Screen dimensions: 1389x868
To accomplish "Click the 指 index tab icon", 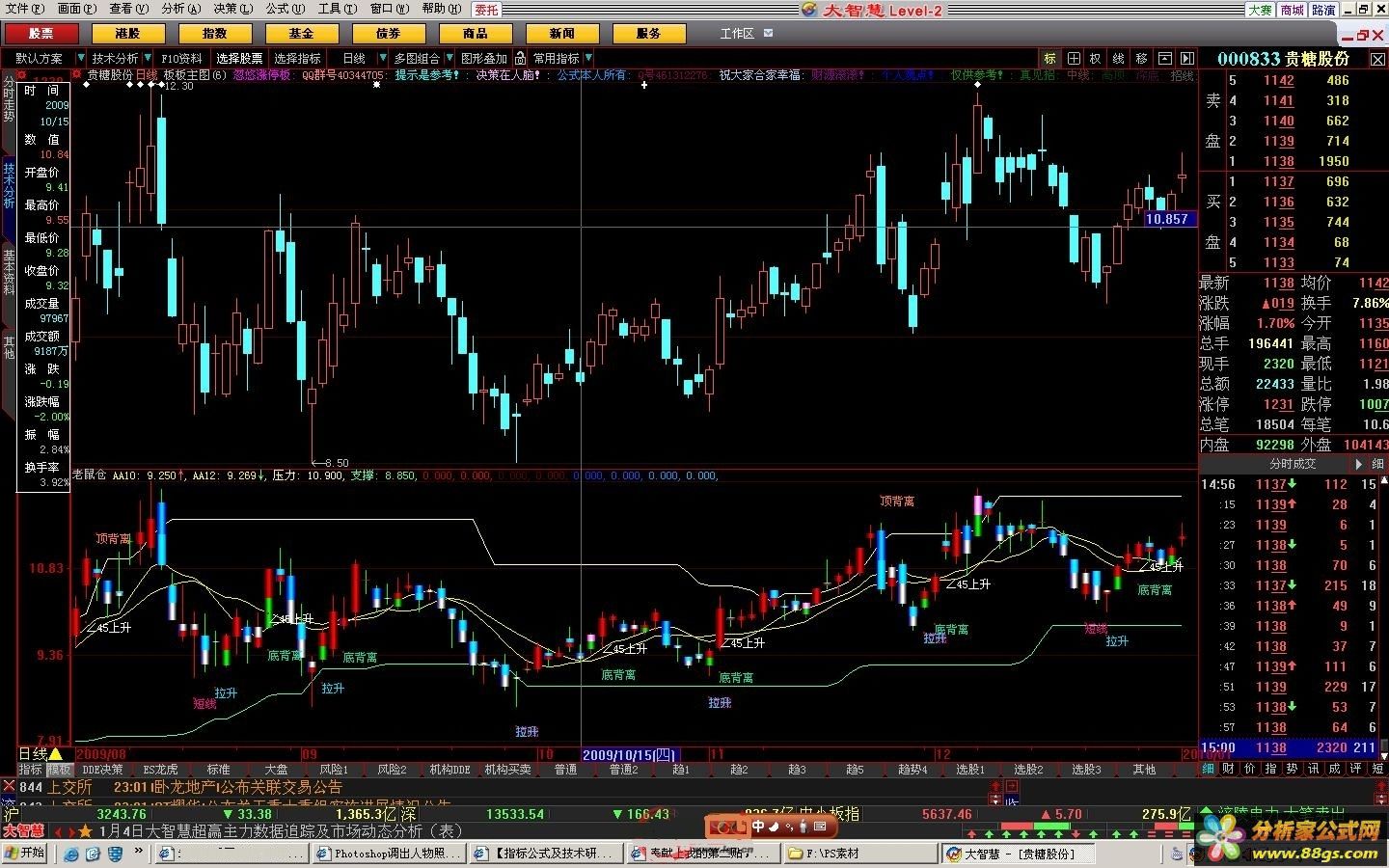I will click(1270, 769).
